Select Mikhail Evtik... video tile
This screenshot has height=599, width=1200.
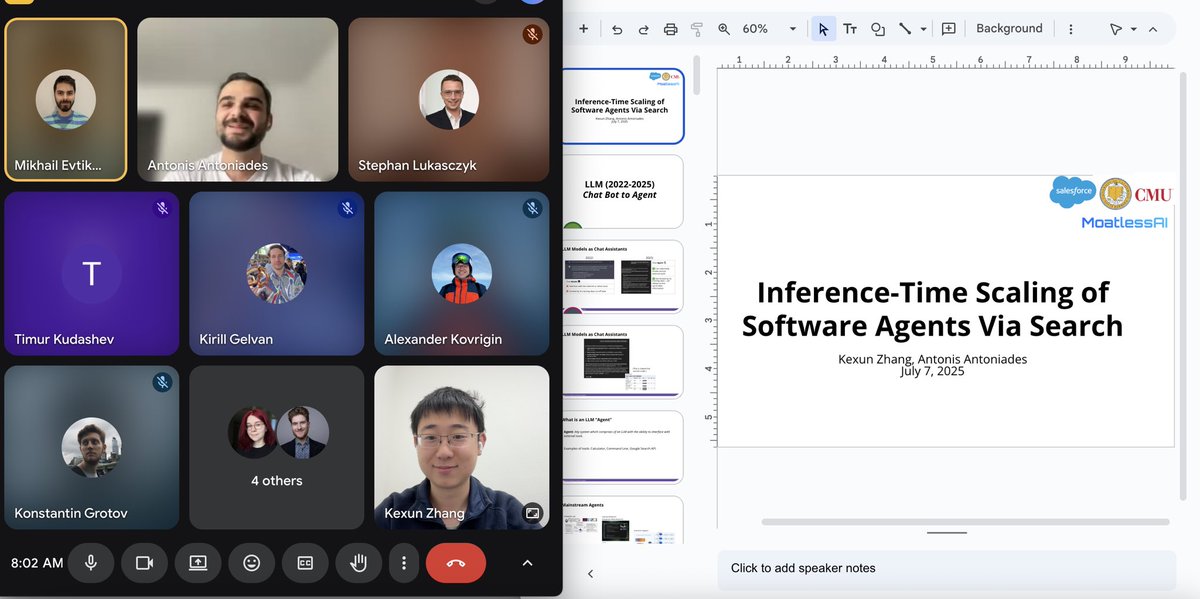click(66, 100)
